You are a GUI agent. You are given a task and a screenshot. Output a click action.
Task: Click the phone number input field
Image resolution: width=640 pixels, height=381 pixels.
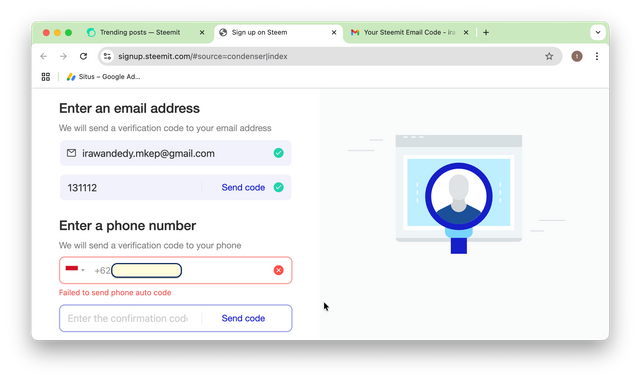[176, 270]
